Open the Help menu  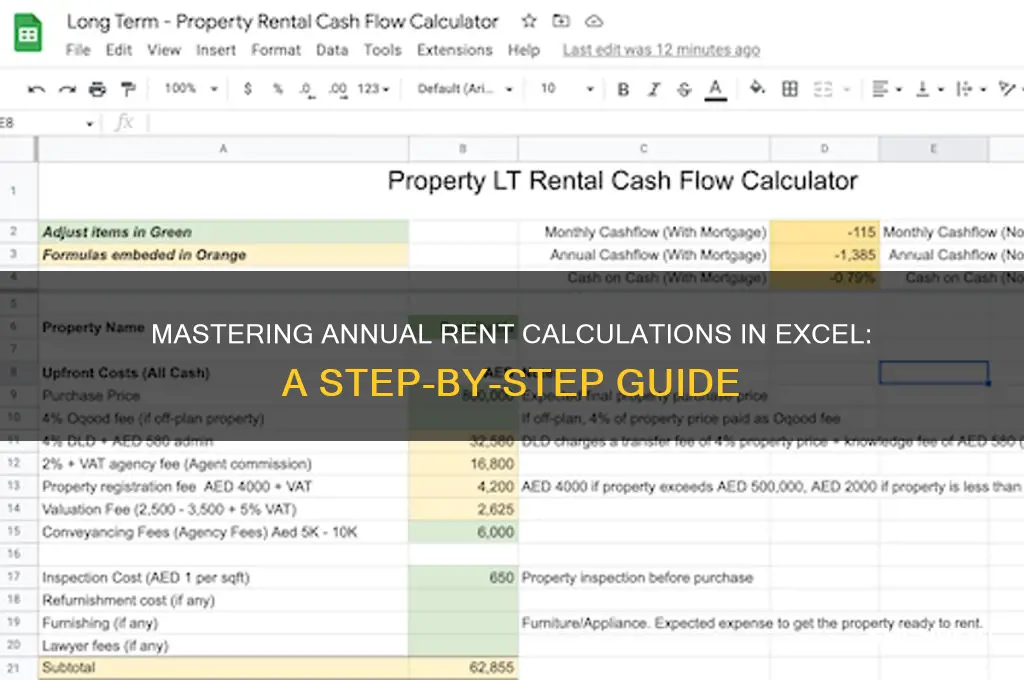(524, 50)
